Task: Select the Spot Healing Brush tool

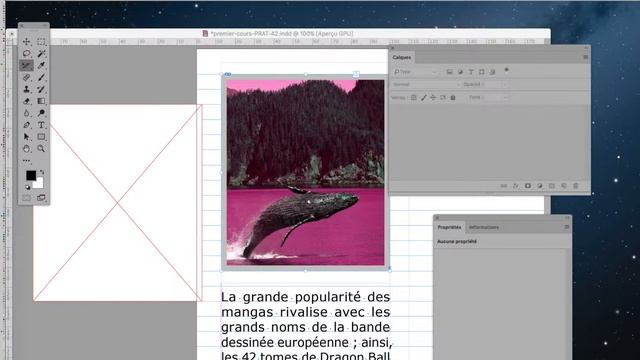Action: pos(27,77)
